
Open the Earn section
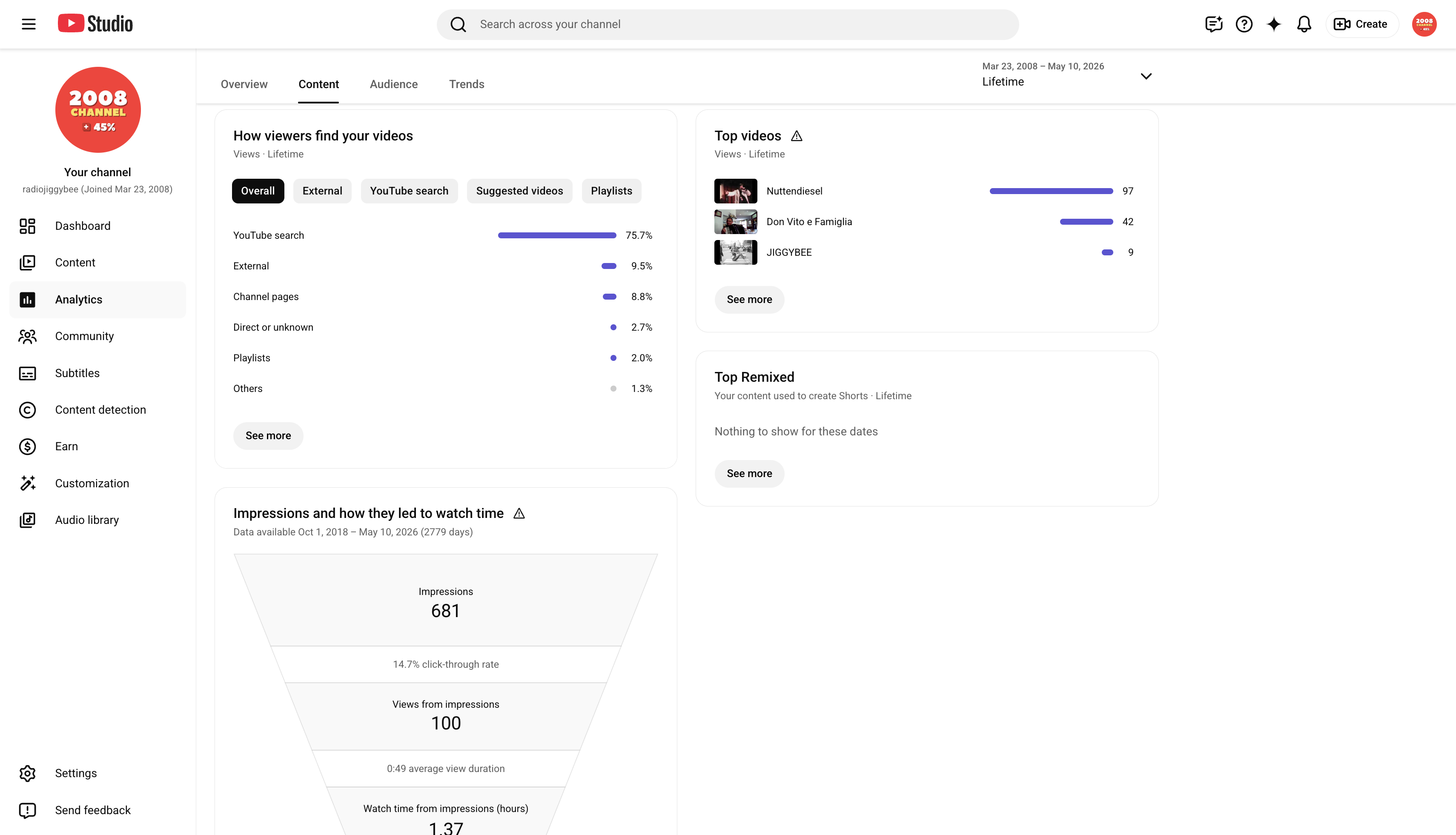(x=97, y=447)
